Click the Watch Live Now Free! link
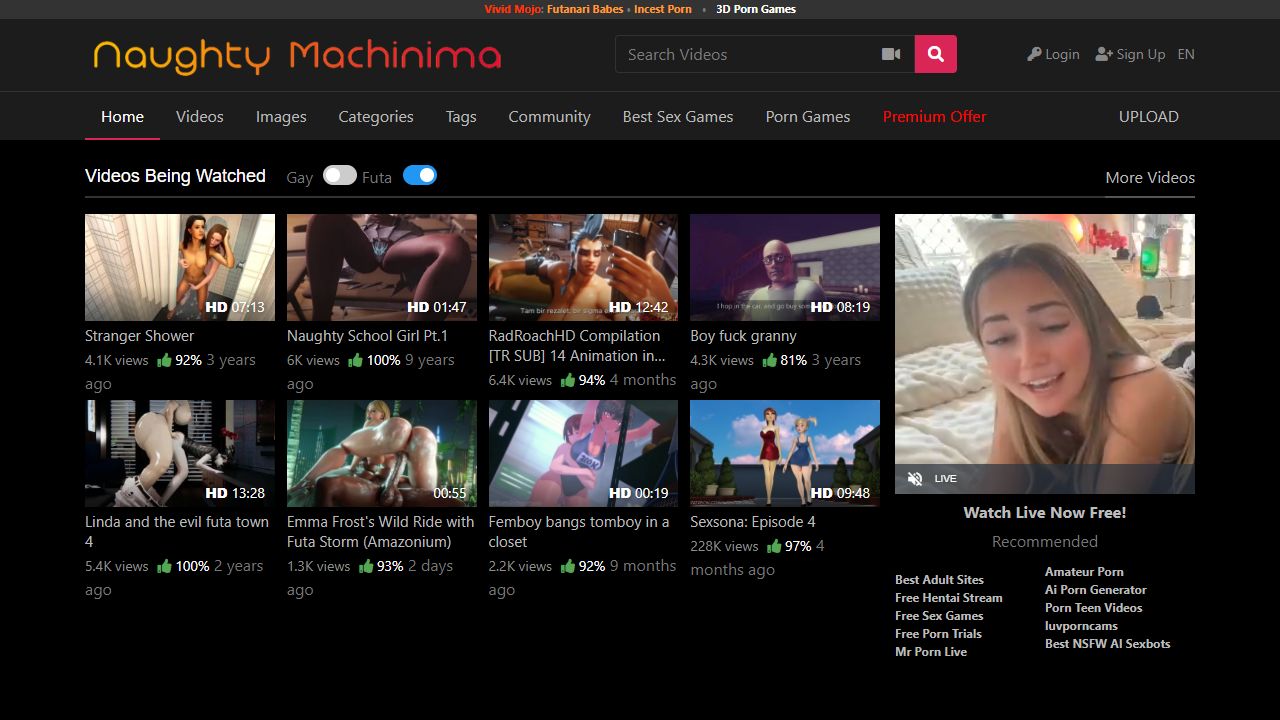The height and width of the screenshot is (720, 1280). pyautogui.click(x=1045, y=512)
